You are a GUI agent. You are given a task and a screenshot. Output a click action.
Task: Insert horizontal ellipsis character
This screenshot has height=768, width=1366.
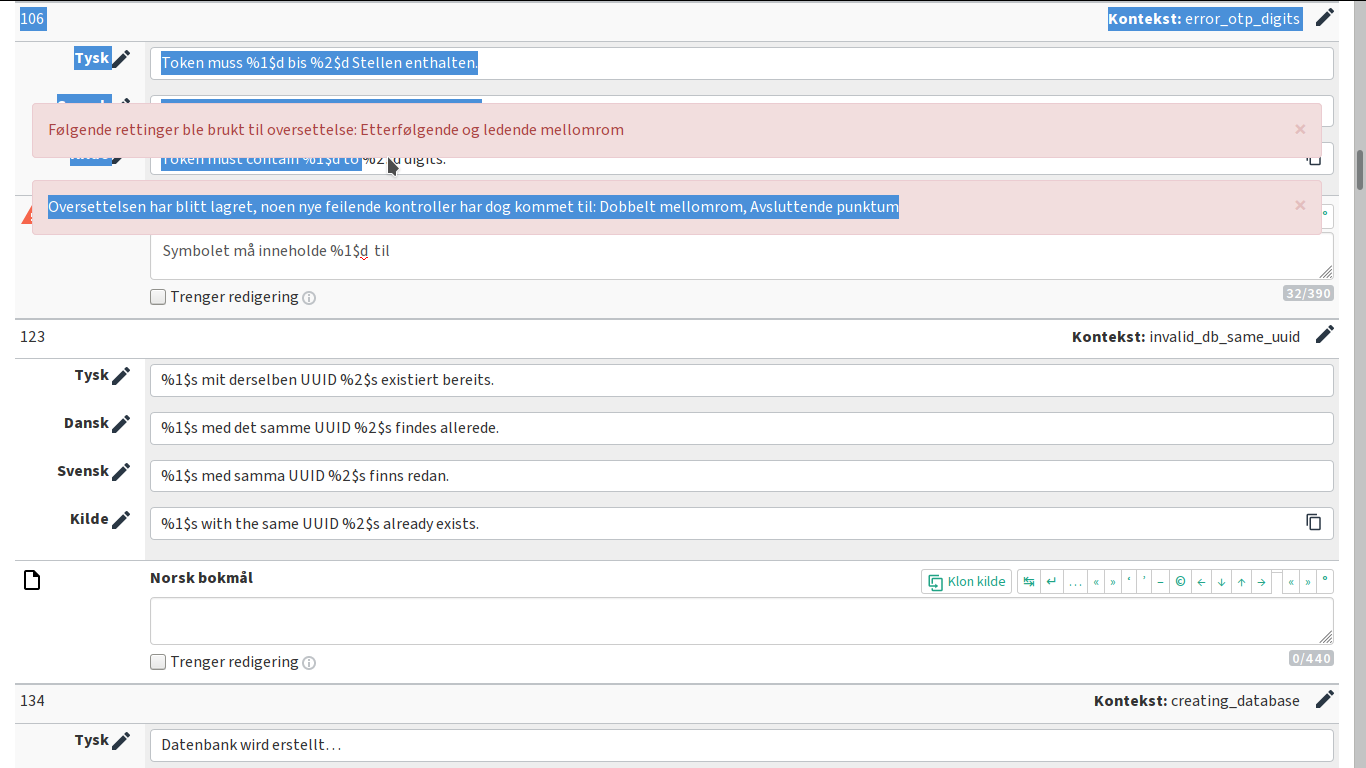[x=1075, y=581]
